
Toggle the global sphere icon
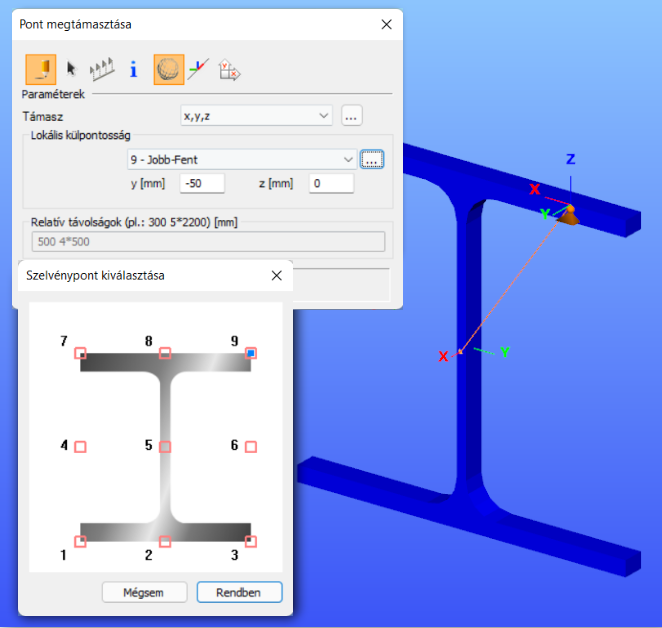(168, 70)
